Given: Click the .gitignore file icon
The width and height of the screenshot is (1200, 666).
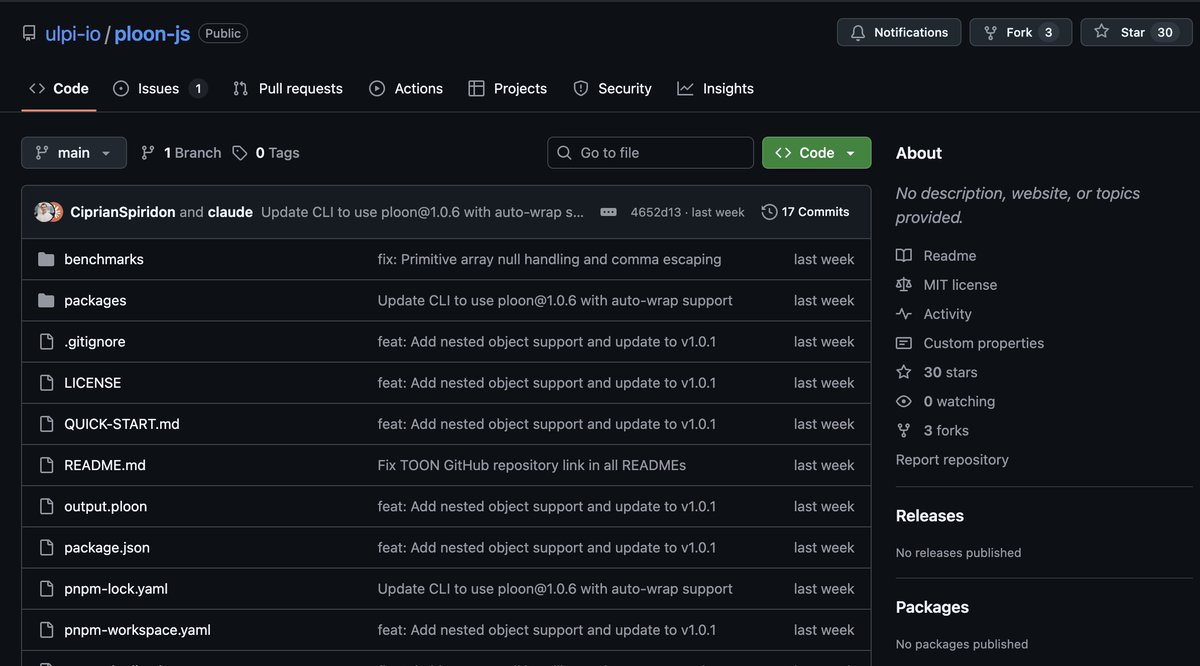Looking at the screenshot, I should pyautogui.click(x=46, y=341).
